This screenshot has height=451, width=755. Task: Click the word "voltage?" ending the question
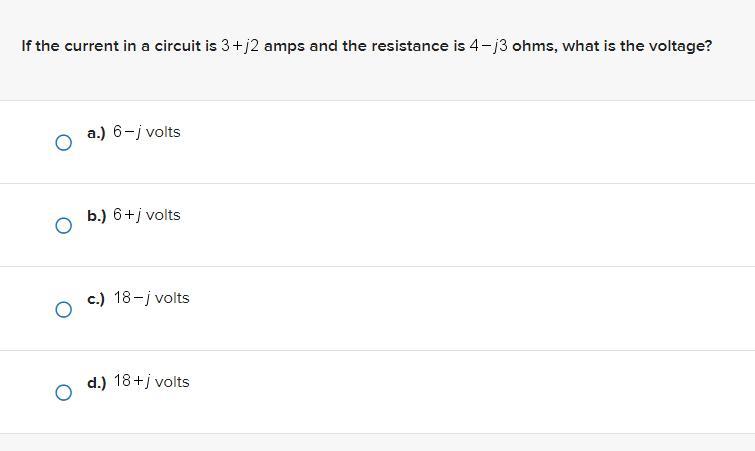click(681, 46)
